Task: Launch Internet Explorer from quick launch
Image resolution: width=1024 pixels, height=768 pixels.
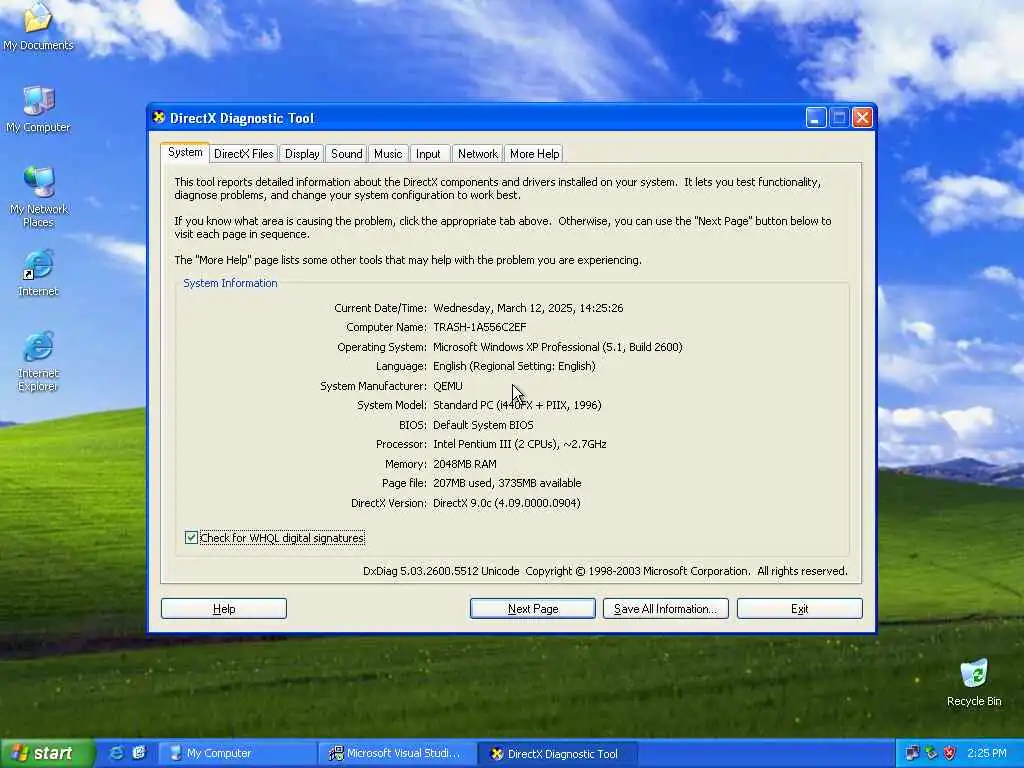Action: (x=116, y=753)
